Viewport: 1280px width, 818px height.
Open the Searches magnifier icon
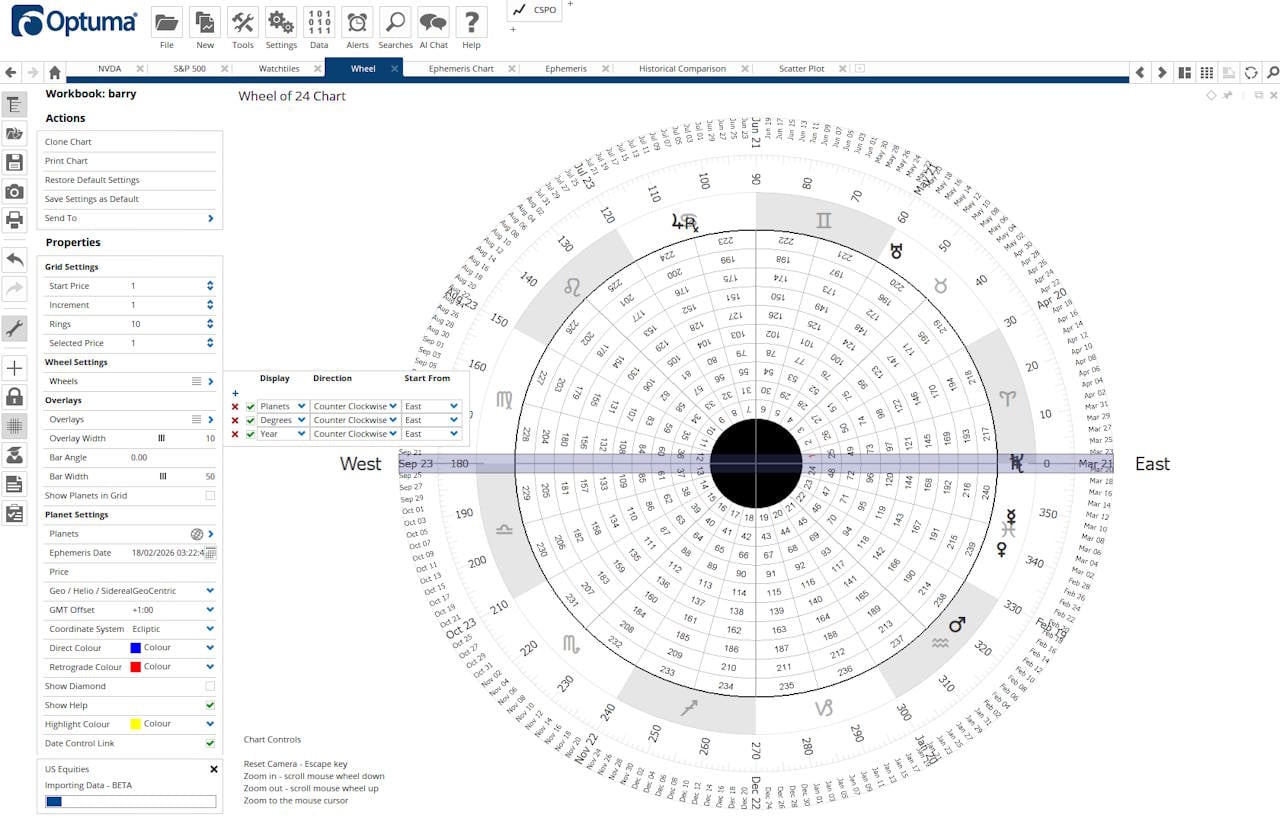[x=395, y=22]
